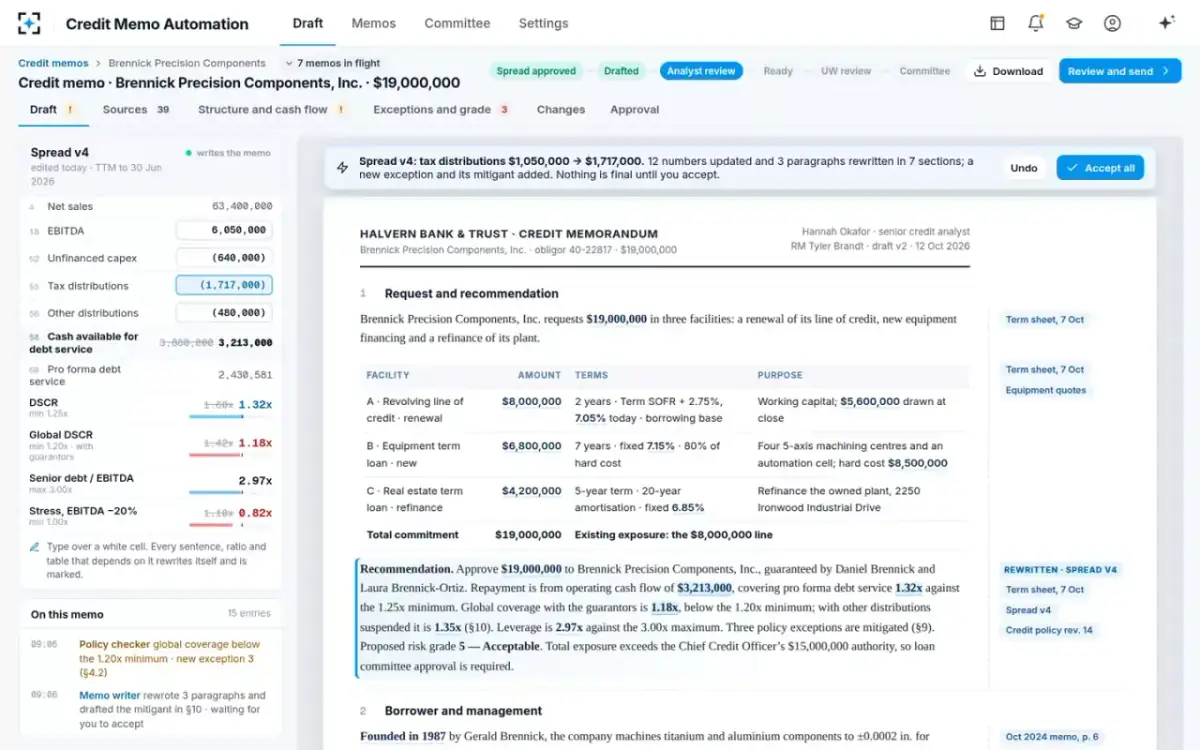Open the graduation cap help icon

pos(1074,23)
